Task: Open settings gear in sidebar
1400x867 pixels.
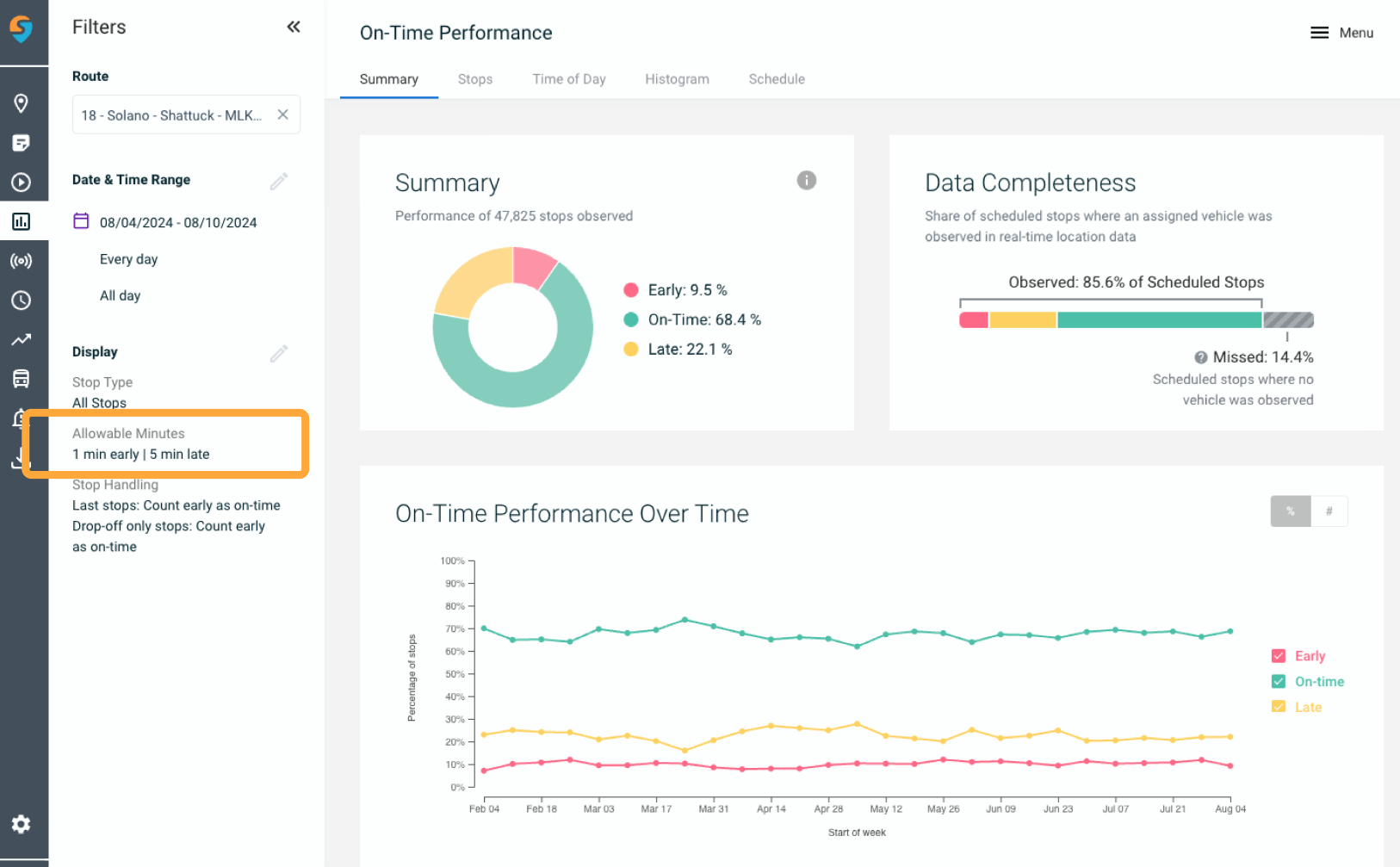Action: (22, 824)
